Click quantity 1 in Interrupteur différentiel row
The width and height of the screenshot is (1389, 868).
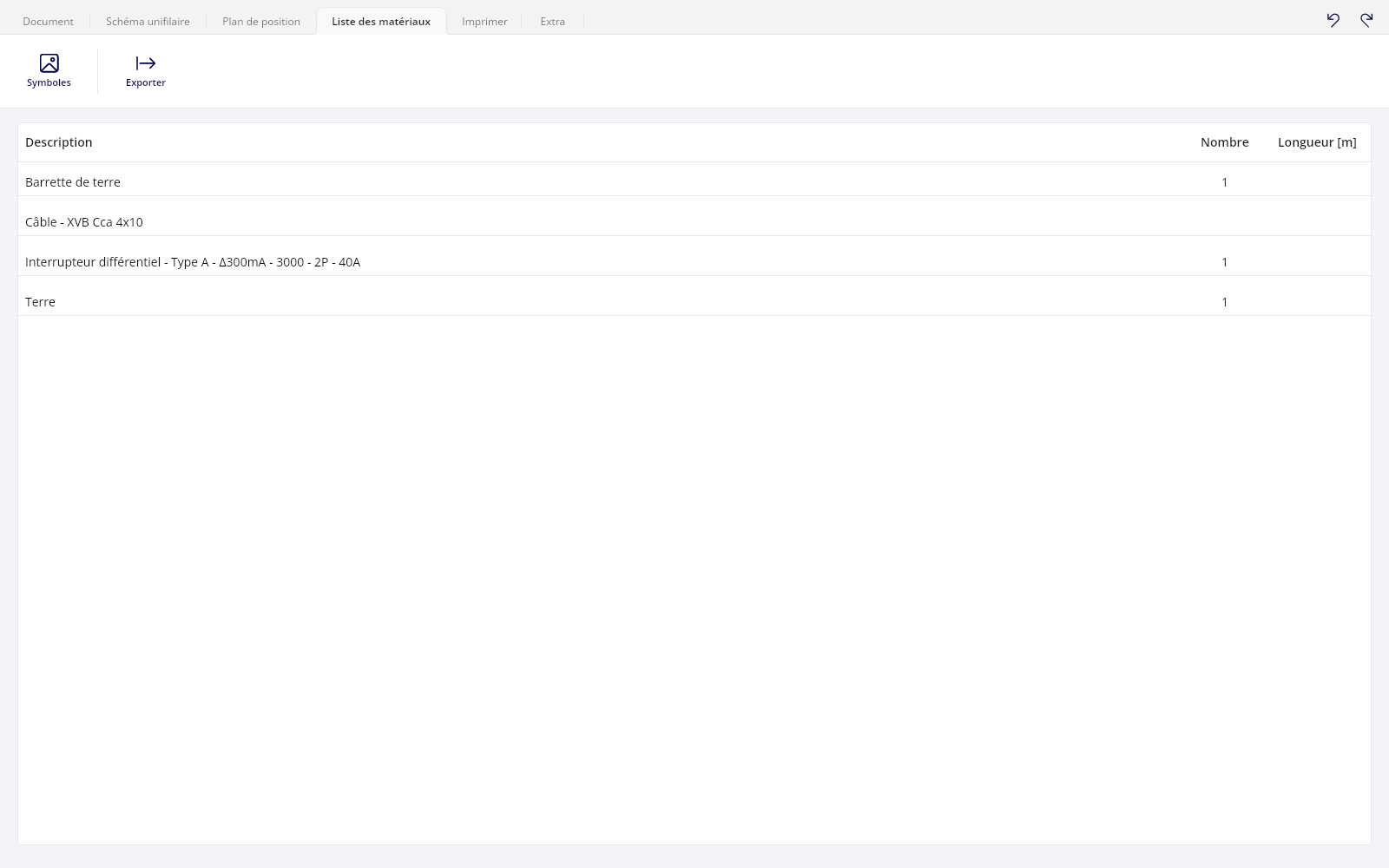[x=1224, y=262]
